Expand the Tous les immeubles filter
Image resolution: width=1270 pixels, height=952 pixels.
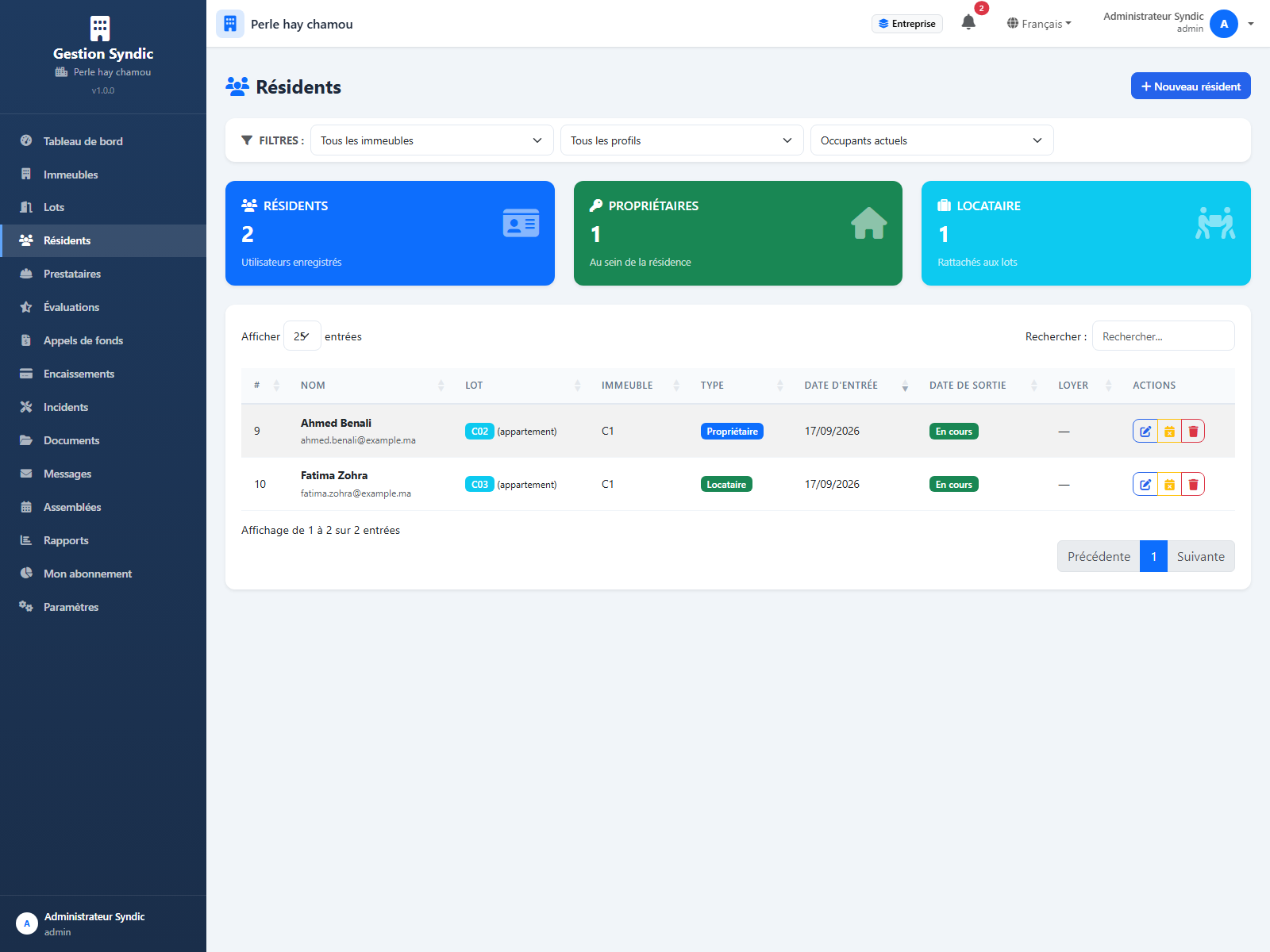coord(432,140)
